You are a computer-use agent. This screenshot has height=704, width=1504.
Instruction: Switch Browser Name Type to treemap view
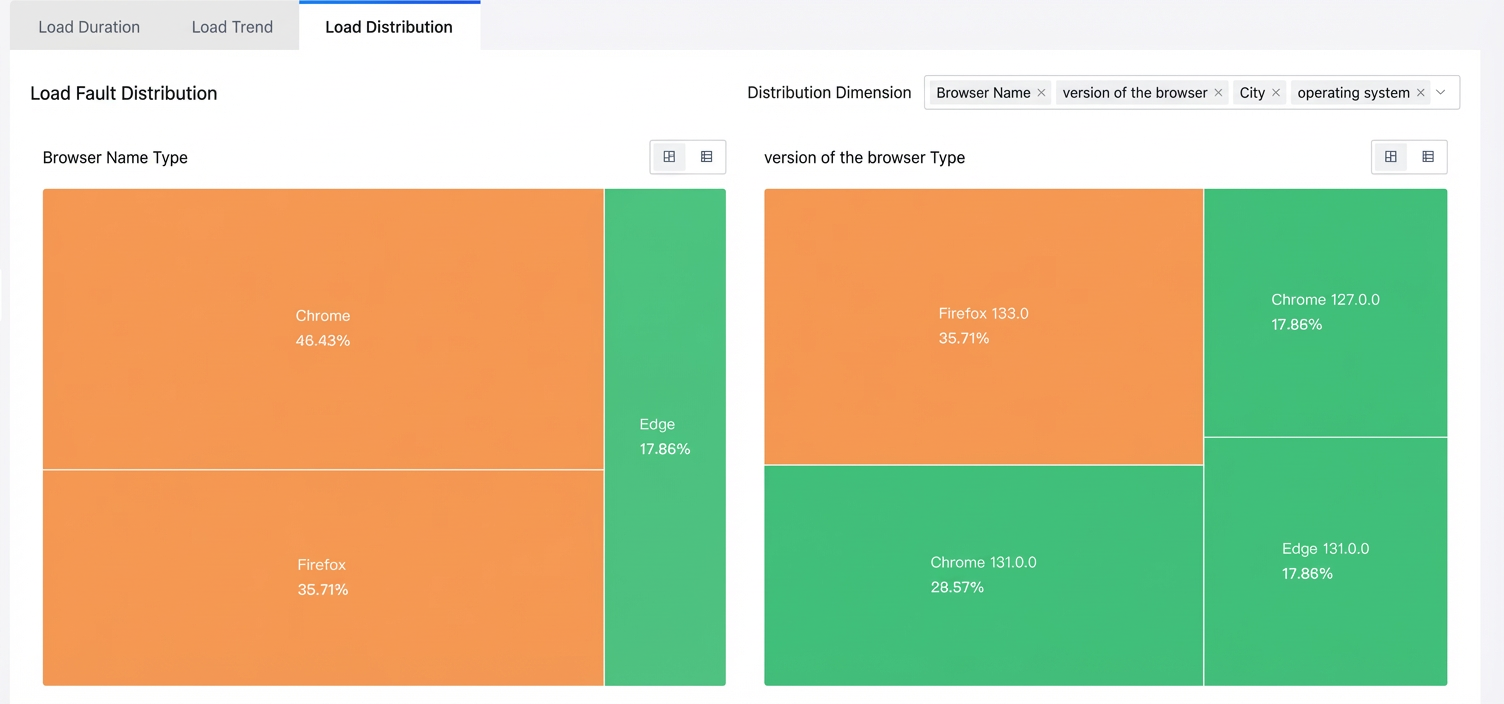point(669,157)
